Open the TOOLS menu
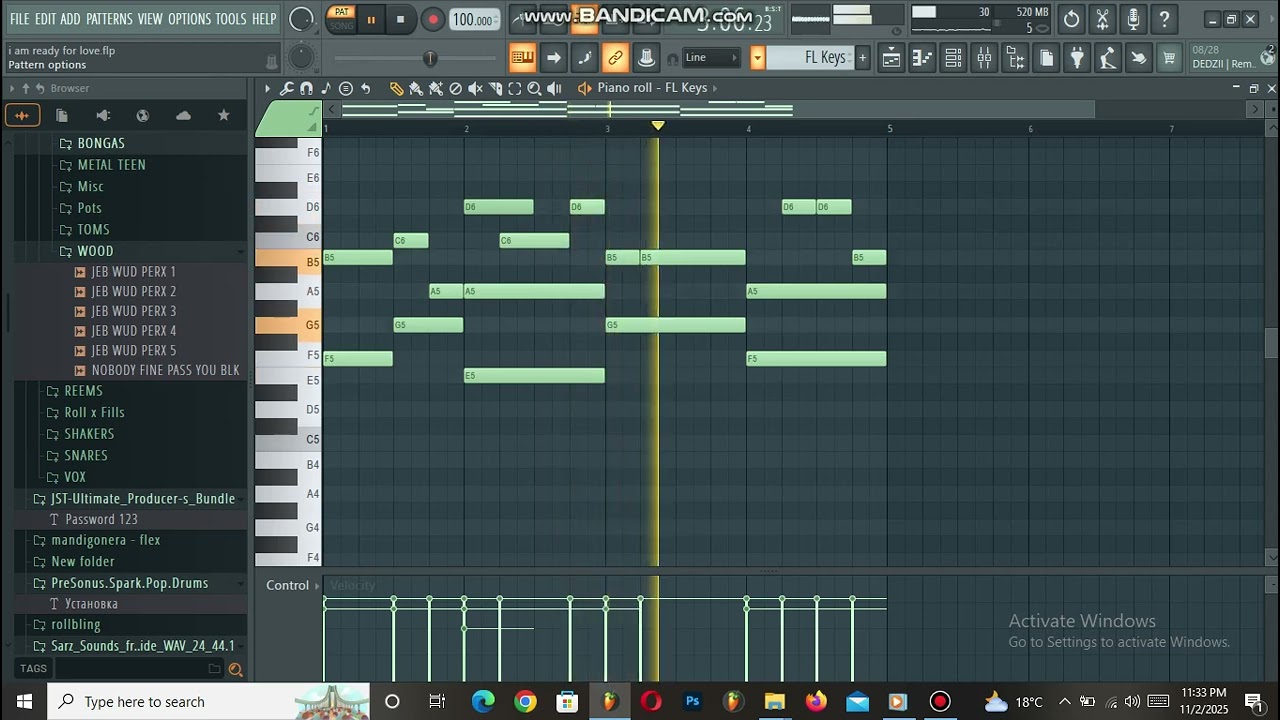This screenshot has height=720, width=1280. [x=231, y=19]
